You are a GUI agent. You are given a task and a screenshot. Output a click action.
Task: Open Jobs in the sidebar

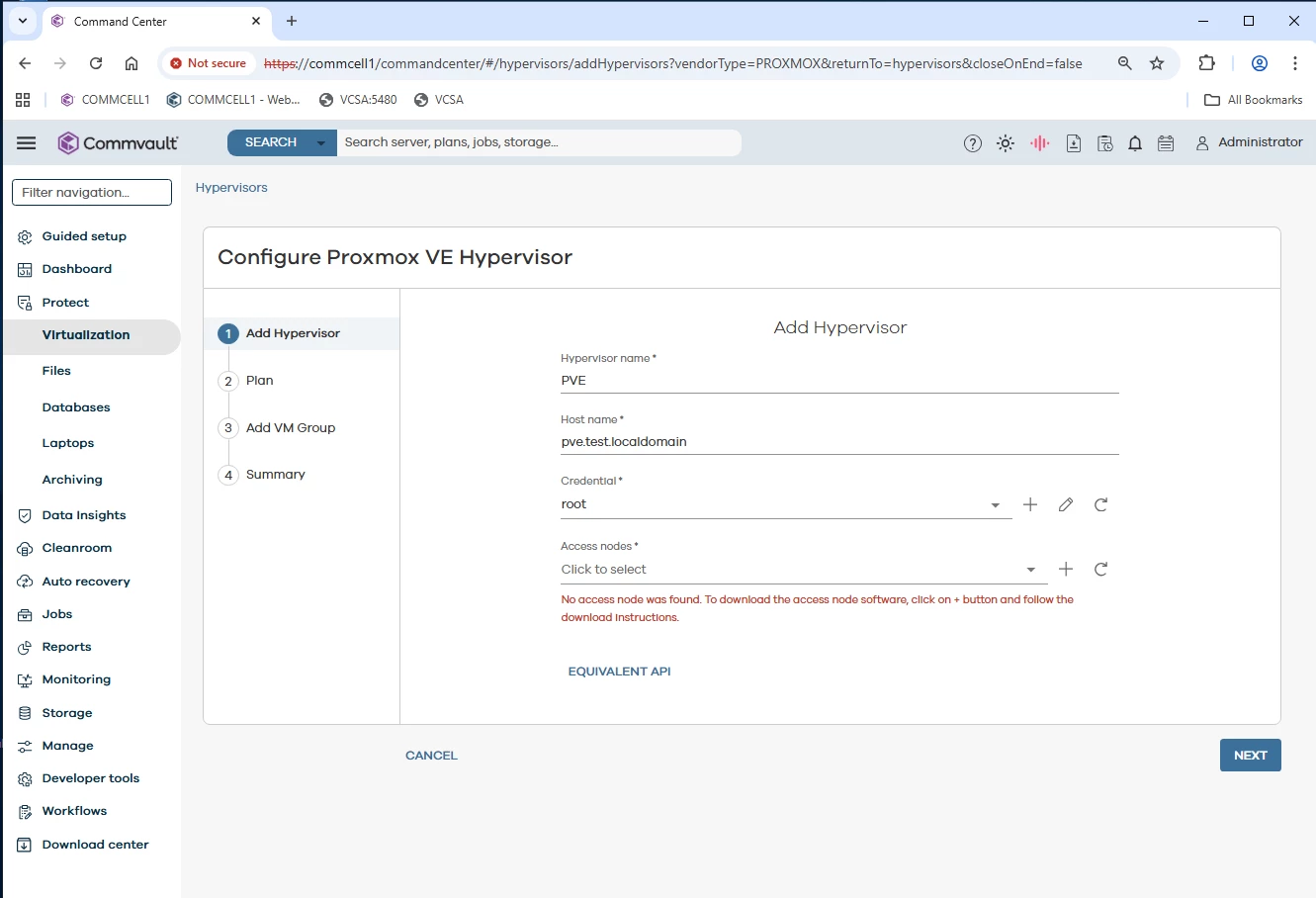(x=57, y=614)
